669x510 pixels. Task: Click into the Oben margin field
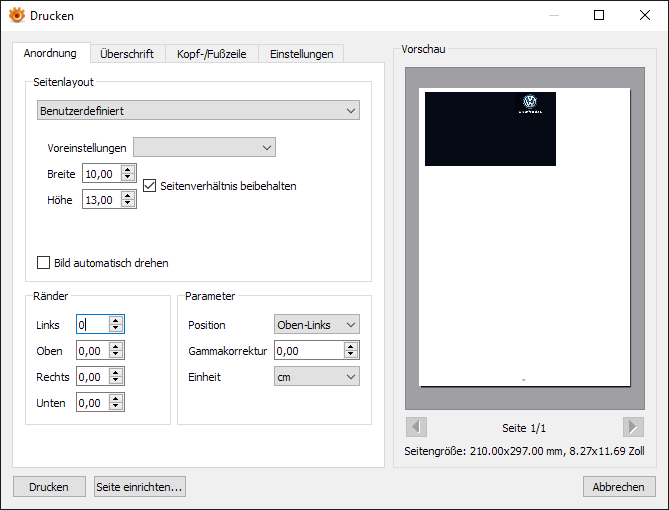[93, 351]
